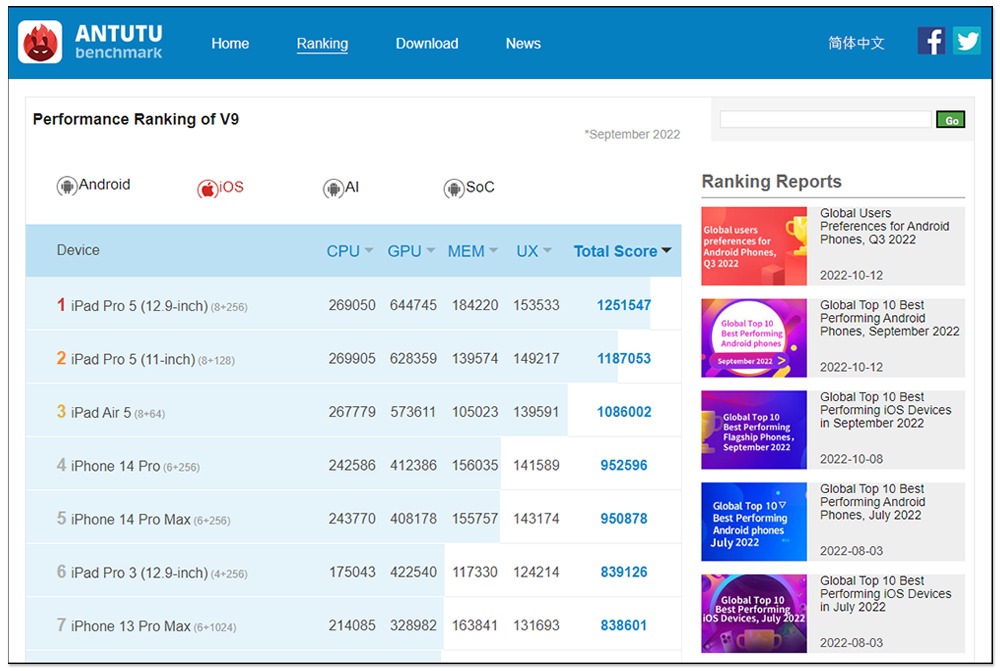Viewport: 1000px width, 671px height.
Task: Click the Antutu benchmark flame logo
Action: [x=40, y=42]
